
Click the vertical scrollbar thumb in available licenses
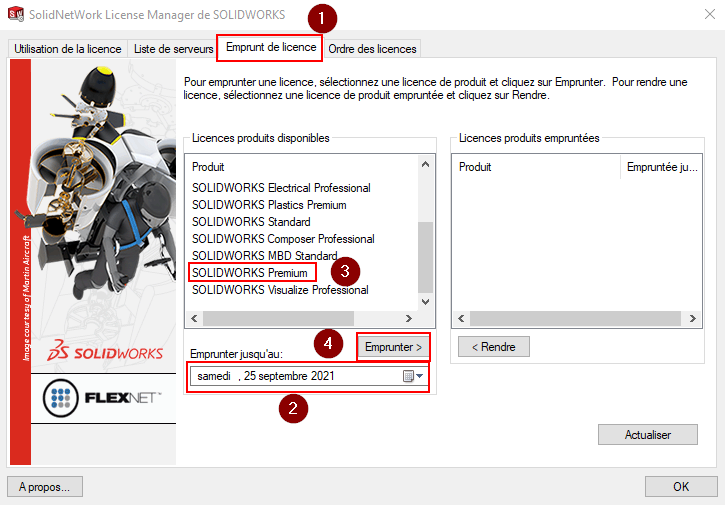click(x=425, y=257)
